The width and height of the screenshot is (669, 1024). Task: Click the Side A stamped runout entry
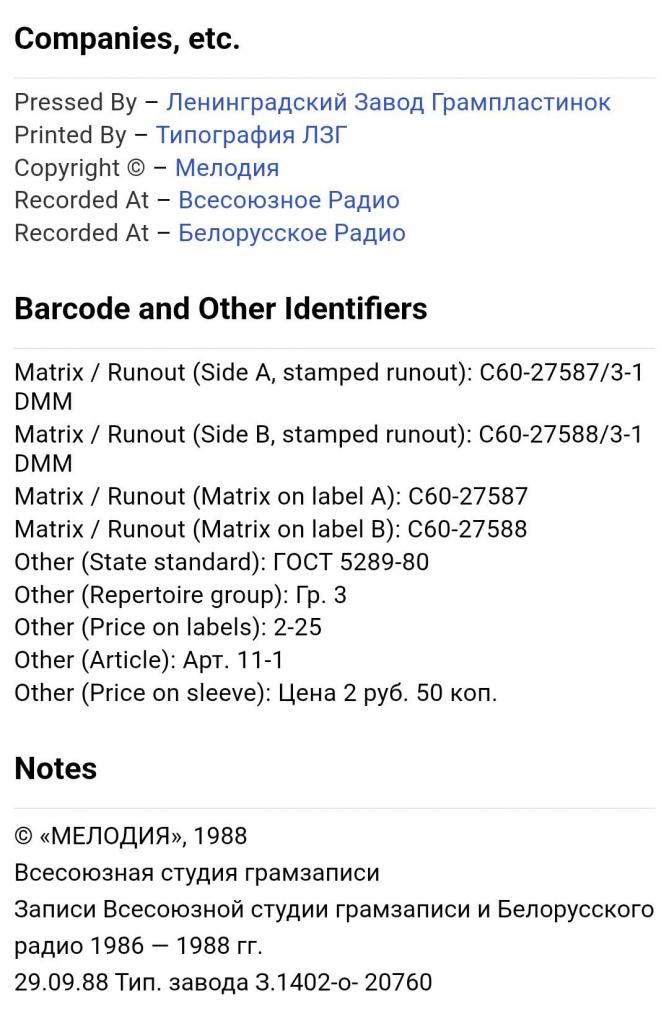[328, 373]
